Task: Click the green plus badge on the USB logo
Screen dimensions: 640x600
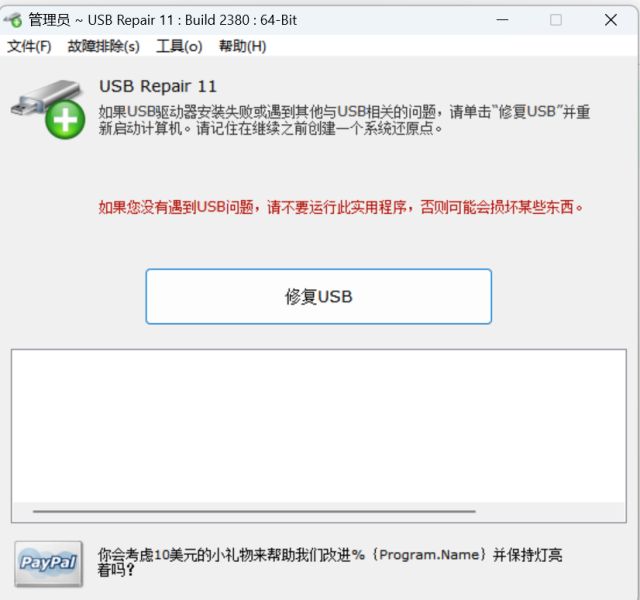Action: pos(65,120)
